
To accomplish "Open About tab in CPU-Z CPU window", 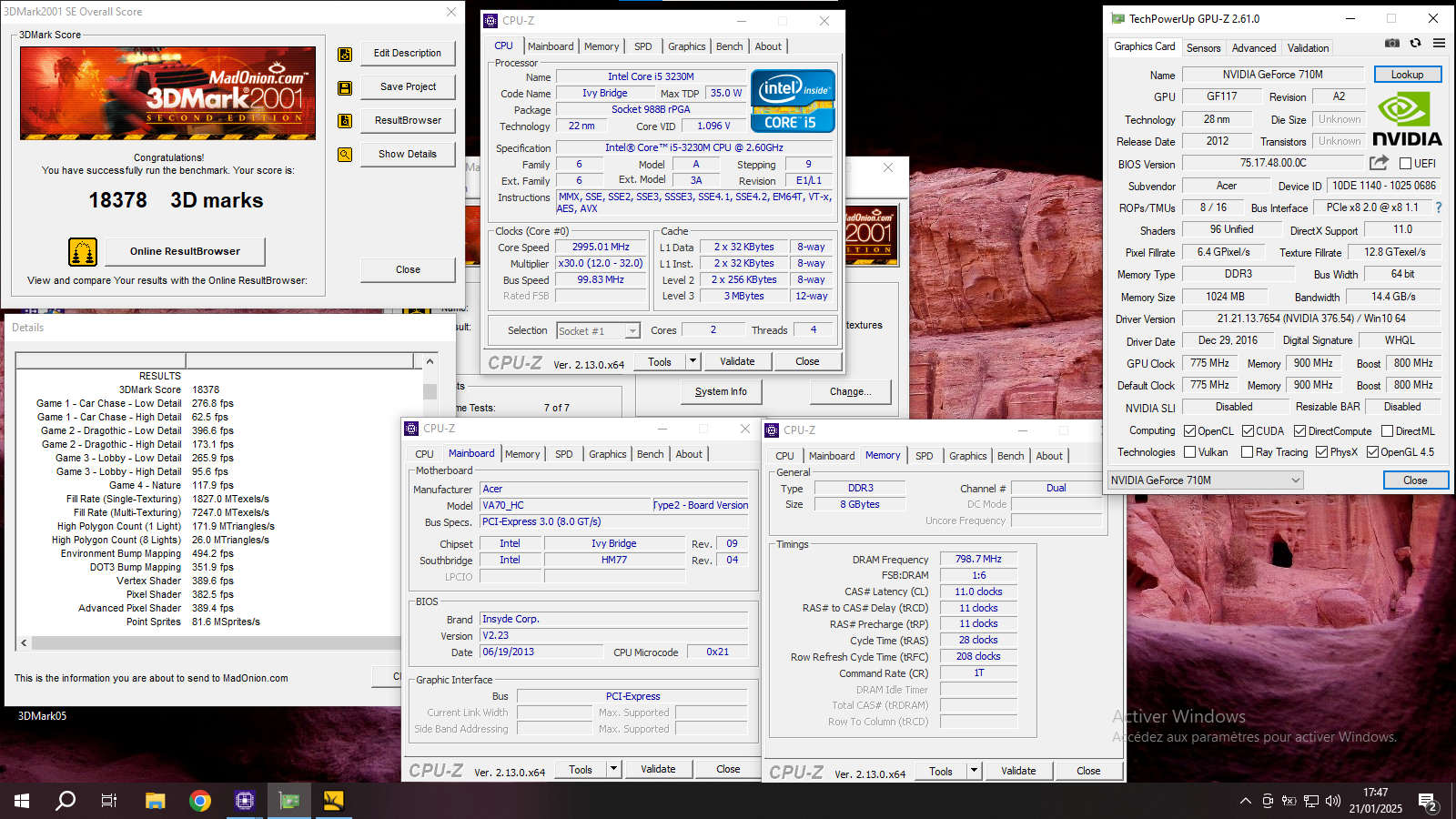I will pyautogui.click(x=768, y=46).
